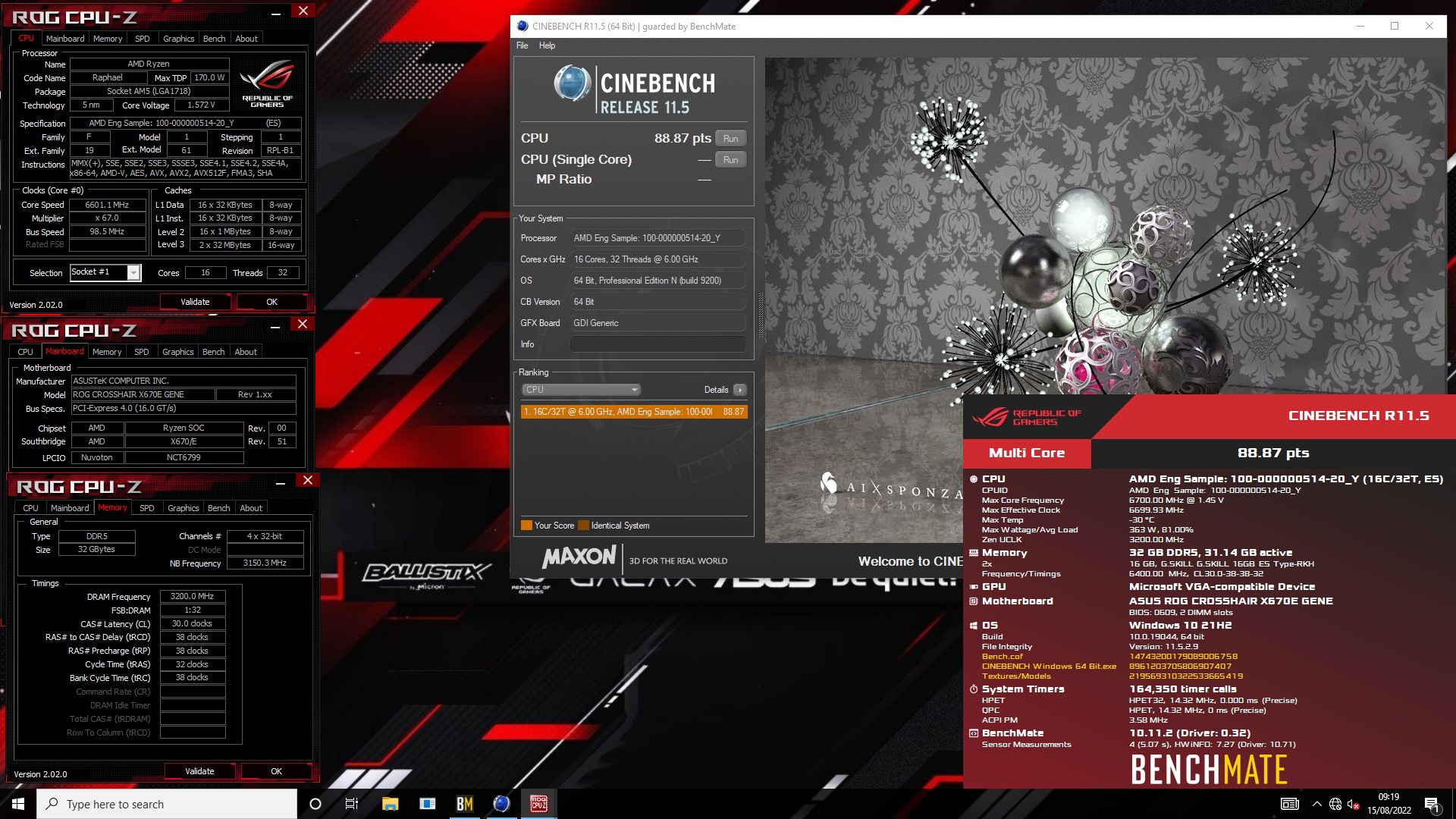The image size is (1456, 819).
Task: Click the Core Voltage value 1.572 V
Action: coord(202,105)
